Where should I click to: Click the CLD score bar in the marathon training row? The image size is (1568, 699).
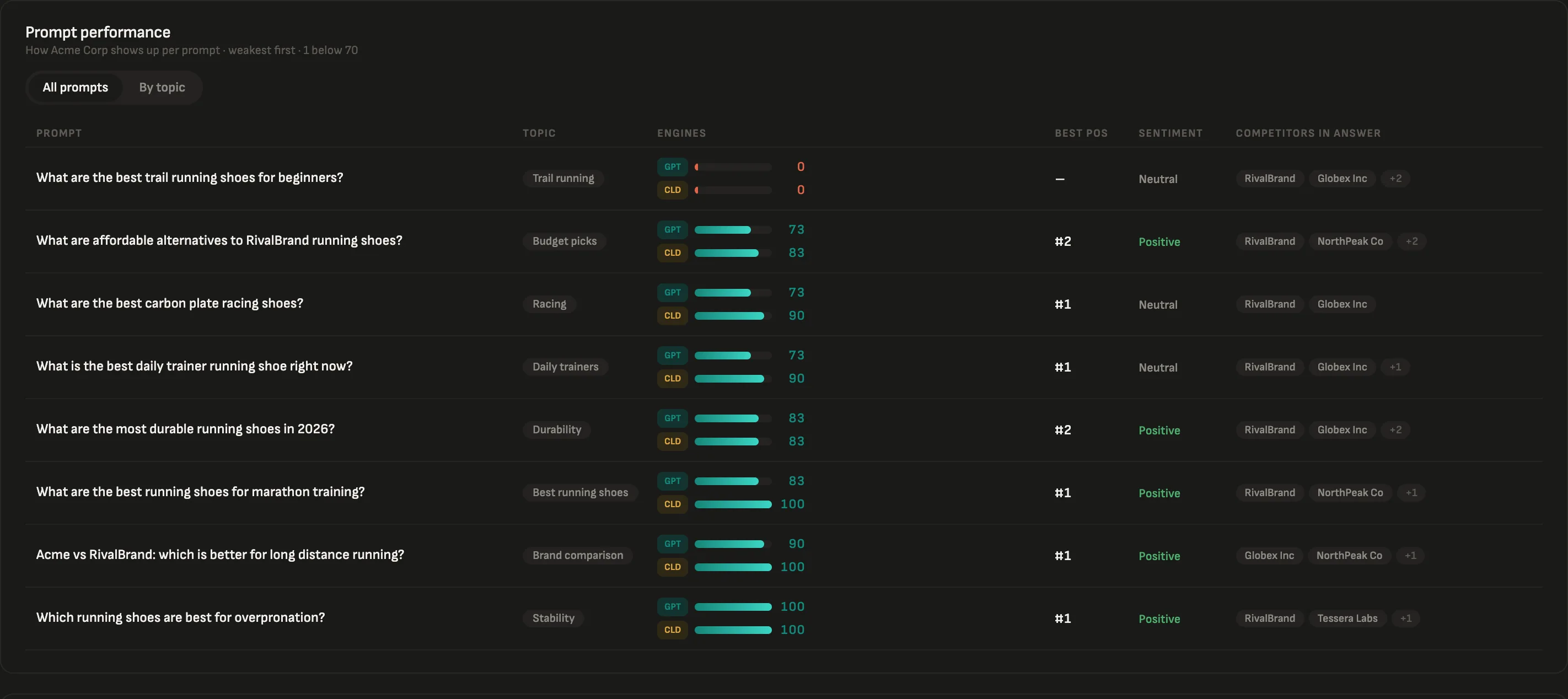(x=733, y=504)
